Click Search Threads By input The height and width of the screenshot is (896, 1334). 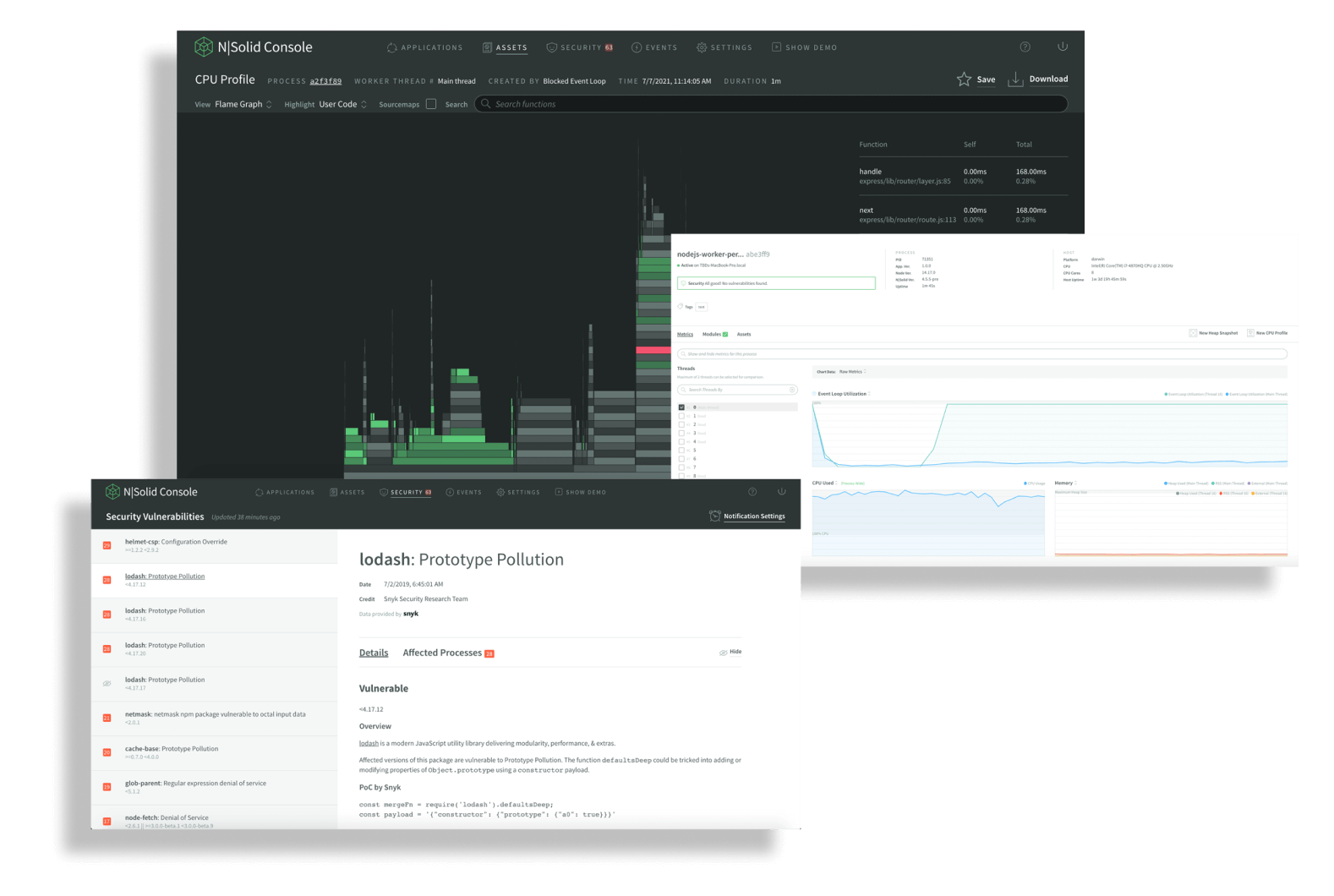pos(737,390)
